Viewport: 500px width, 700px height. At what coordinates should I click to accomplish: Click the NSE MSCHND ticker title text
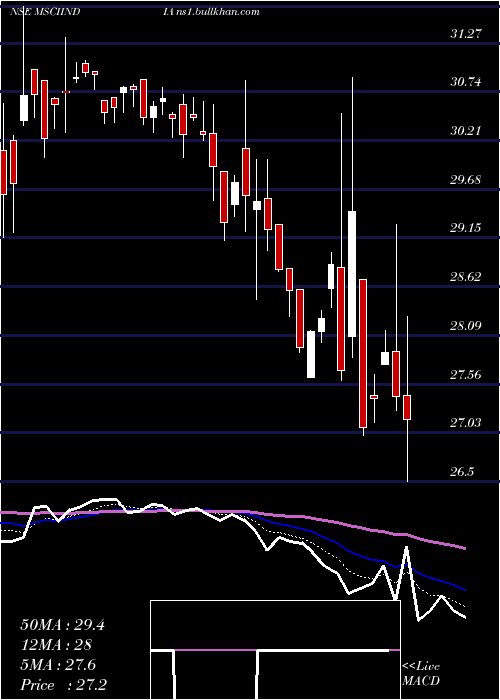click(45, 12)
